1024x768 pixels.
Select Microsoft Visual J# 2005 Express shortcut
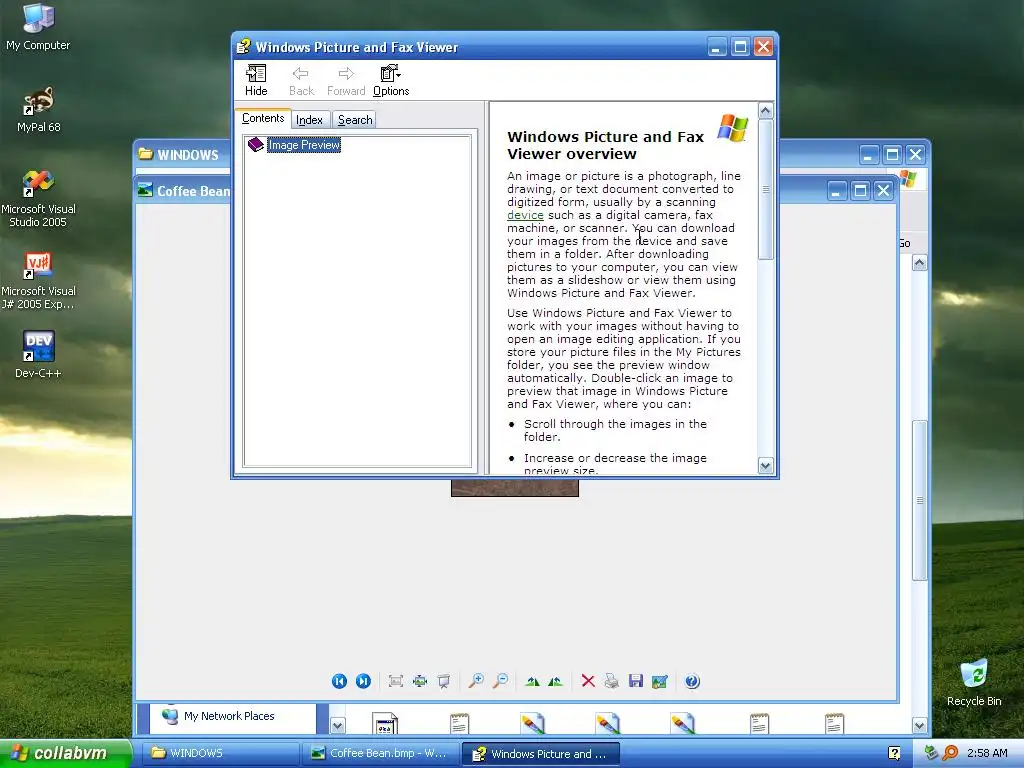click(x=38, y=281)
